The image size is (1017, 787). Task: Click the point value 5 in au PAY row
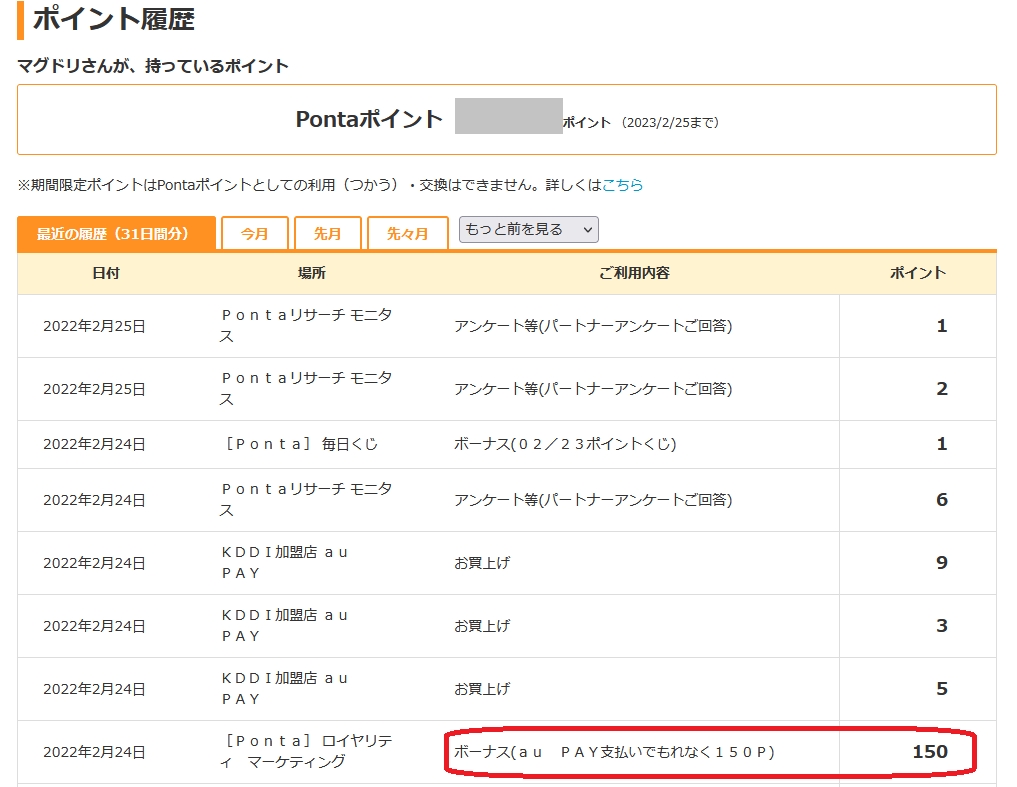click(942, 689)
